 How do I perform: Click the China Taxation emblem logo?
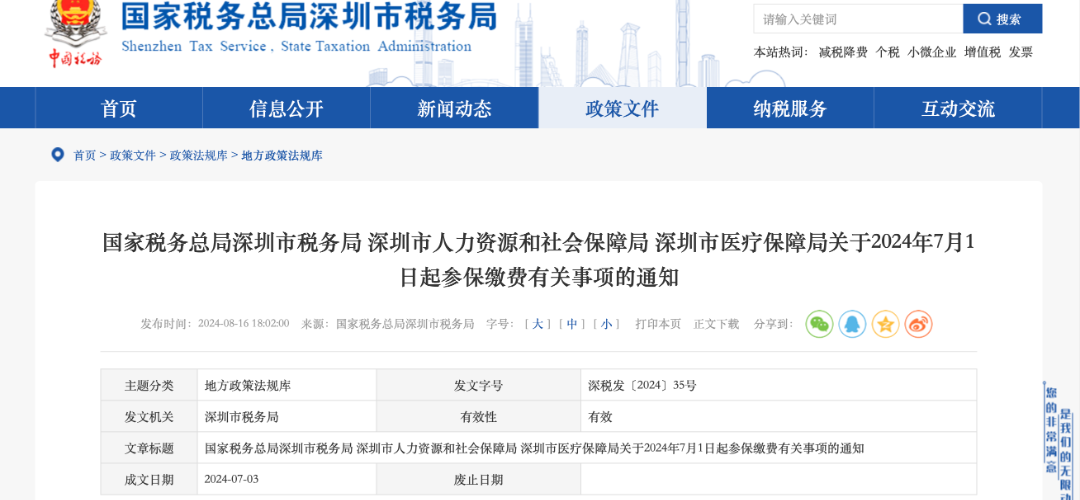(x=76, y=33)
